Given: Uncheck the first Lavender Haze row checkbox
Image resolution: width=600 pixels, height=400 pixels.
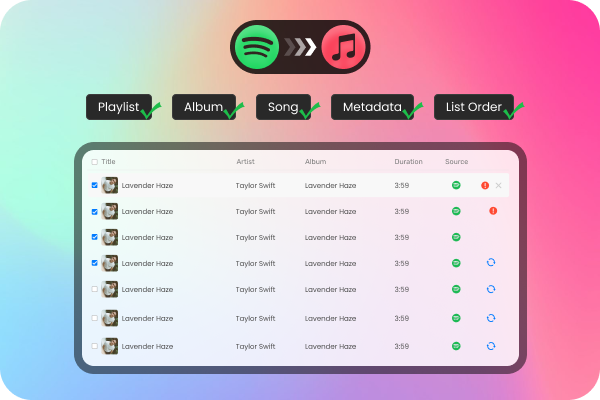Looking at the screenshot, I should (x=95, y=185).
